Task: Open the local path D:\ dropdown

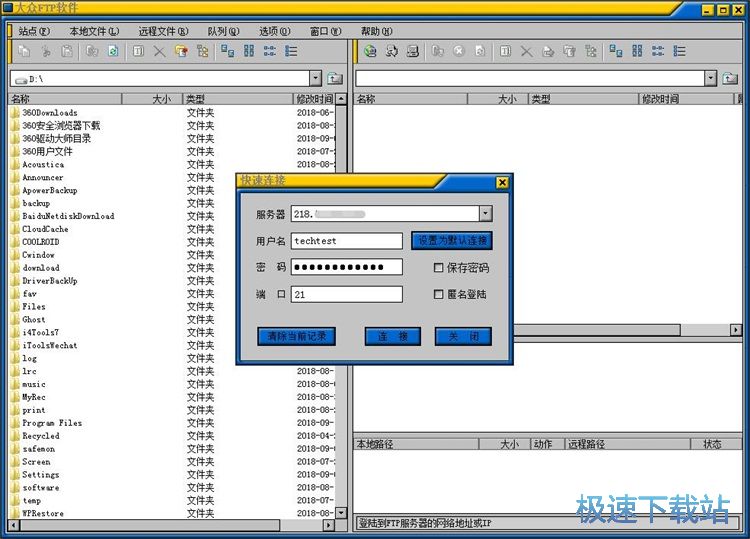Action: click(315, 78)
